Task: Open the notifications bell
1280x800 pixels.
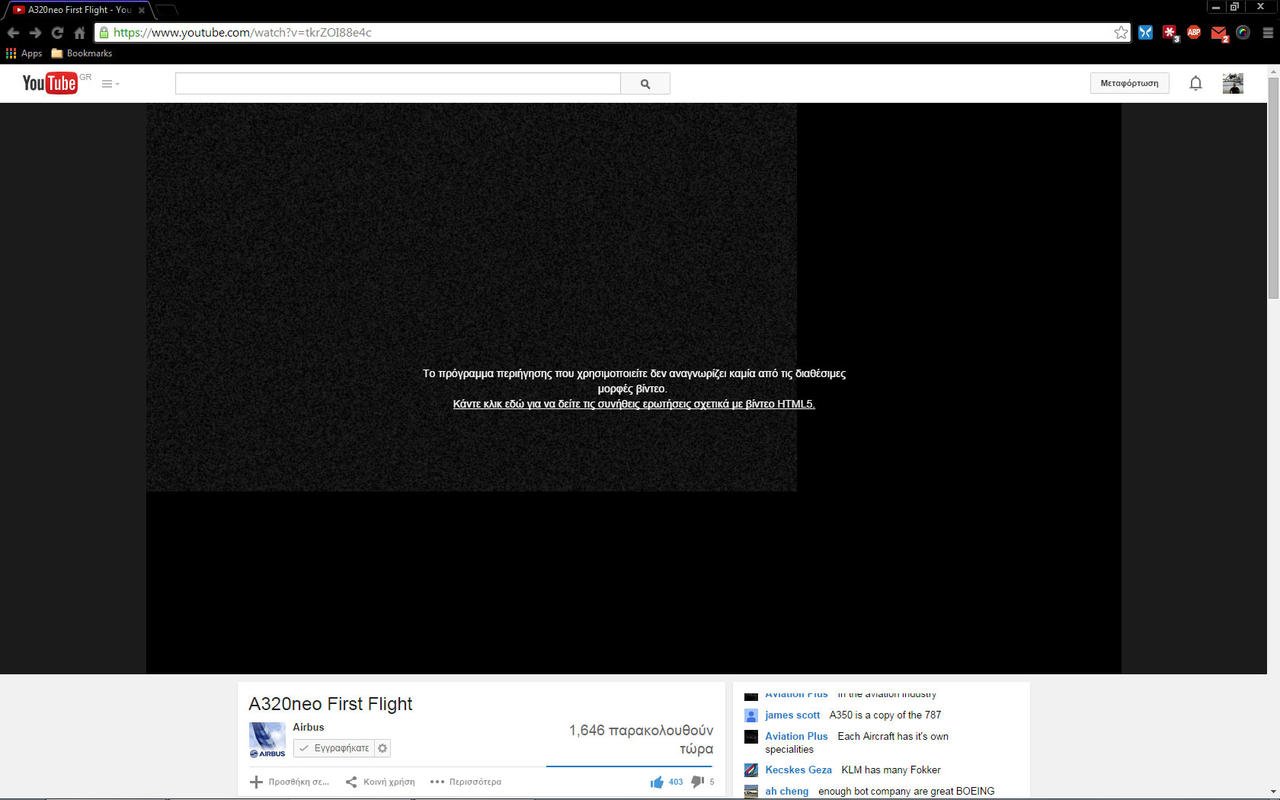Action: click(1195, 83)
